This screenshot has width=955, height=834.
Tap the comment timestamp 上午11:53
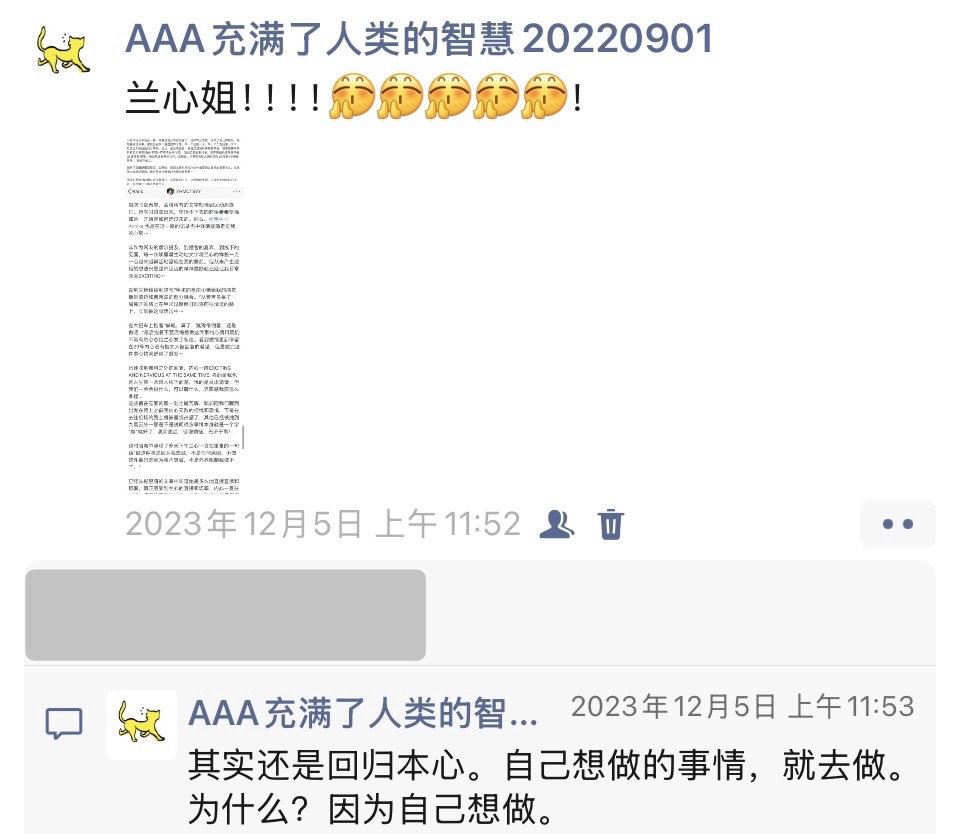click(851, 707)
